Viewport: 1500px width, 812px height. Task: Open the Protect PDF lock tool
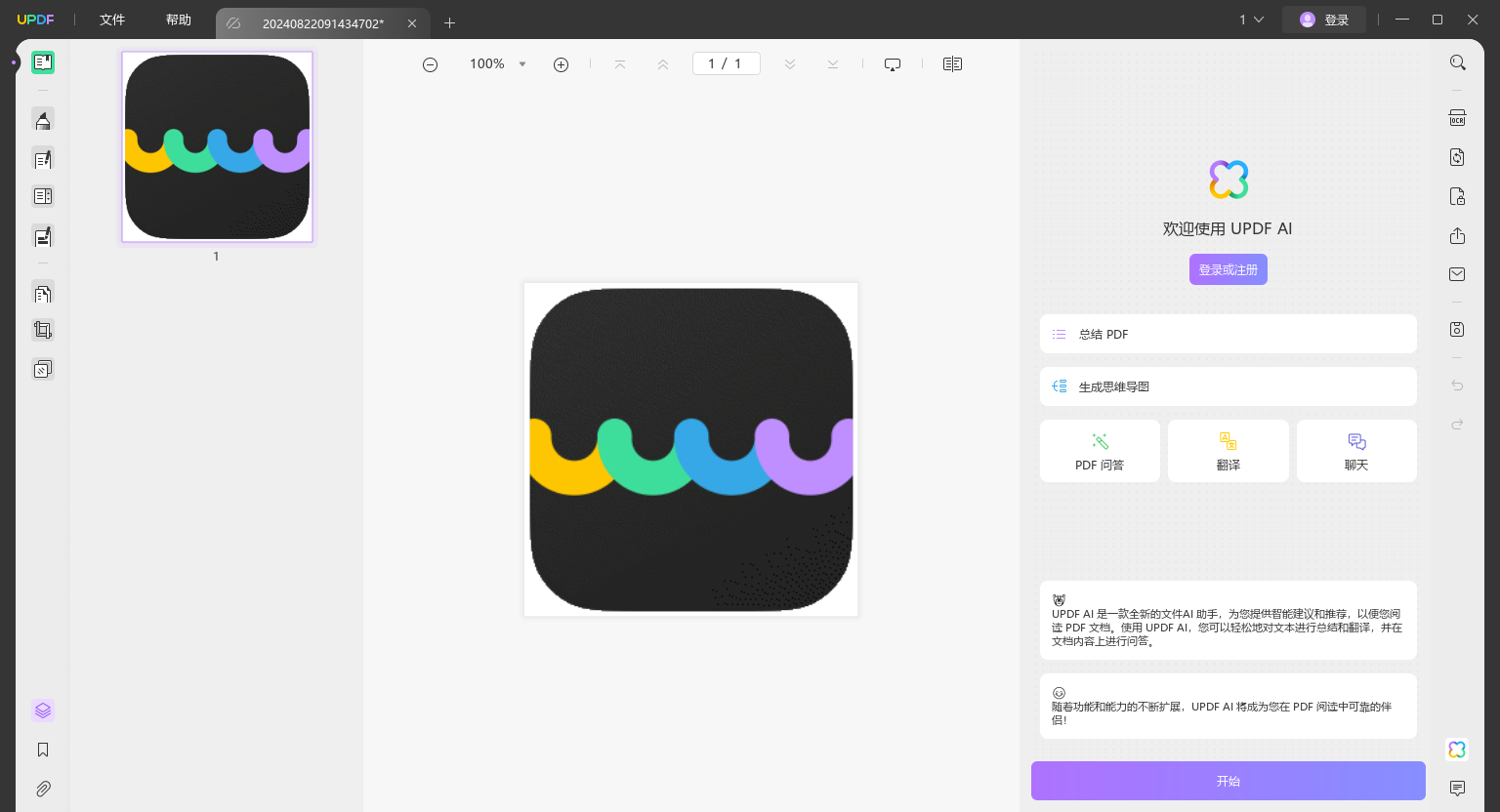point(1457,196)
